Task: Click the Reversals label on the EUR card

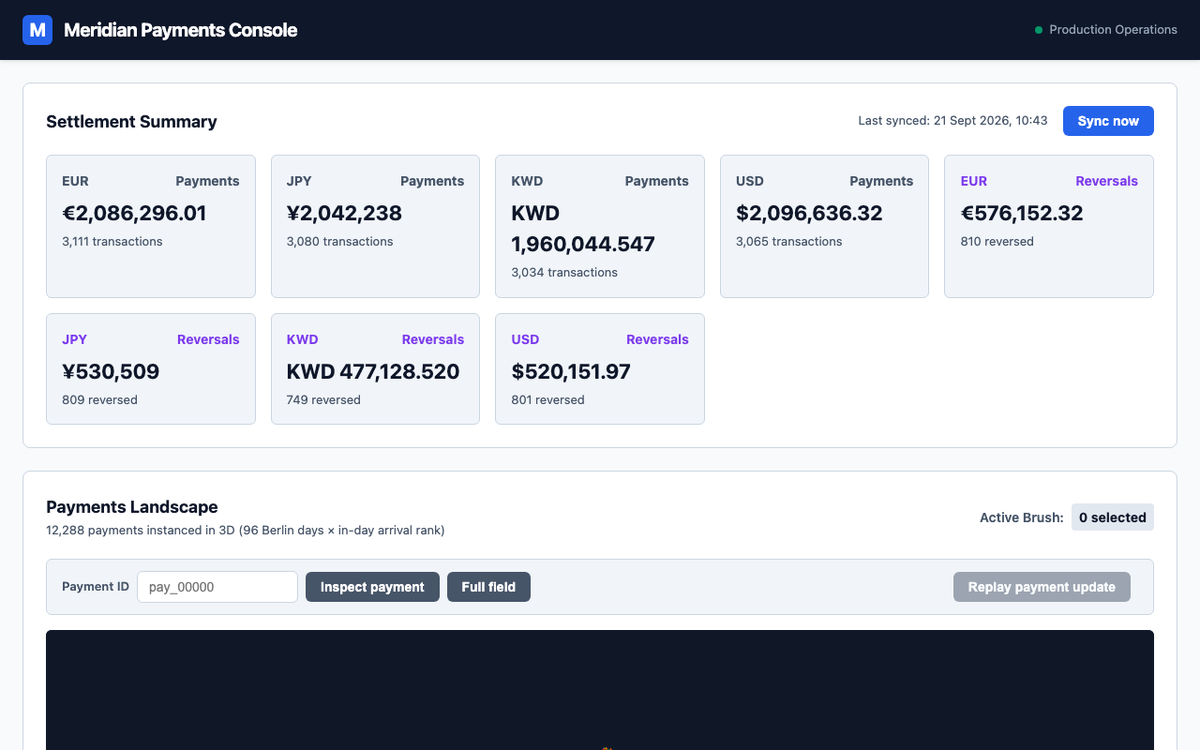Action: coord(1107,181)
